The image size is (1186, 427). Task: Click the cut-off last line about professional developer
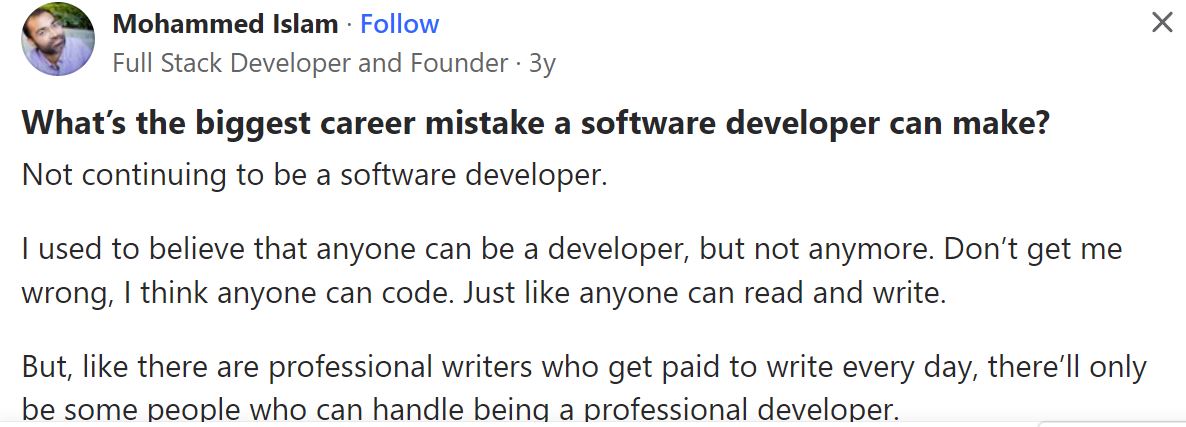coord(461,410)
